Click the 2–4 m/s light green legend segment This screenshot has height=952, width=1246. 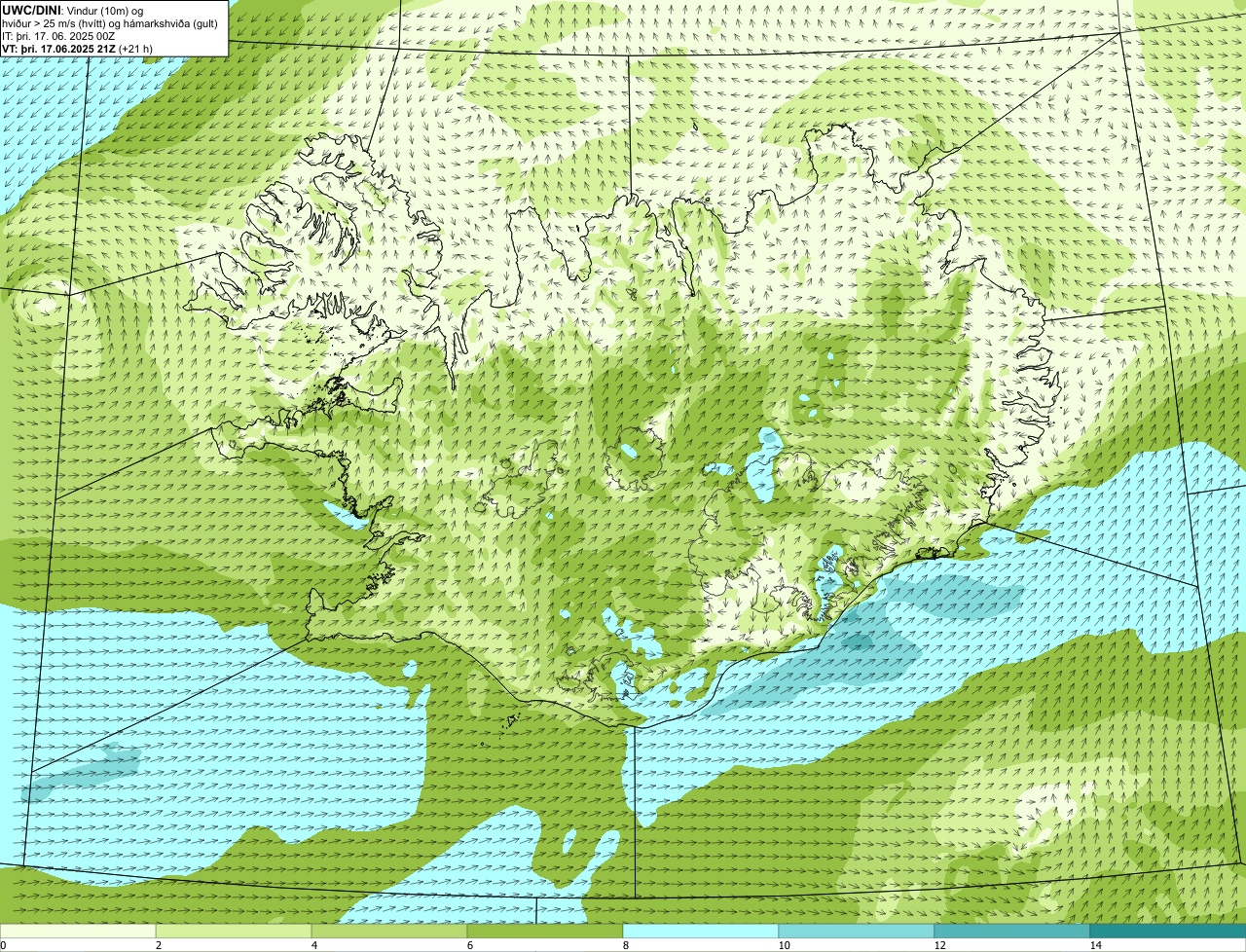[x=234, y=931]
